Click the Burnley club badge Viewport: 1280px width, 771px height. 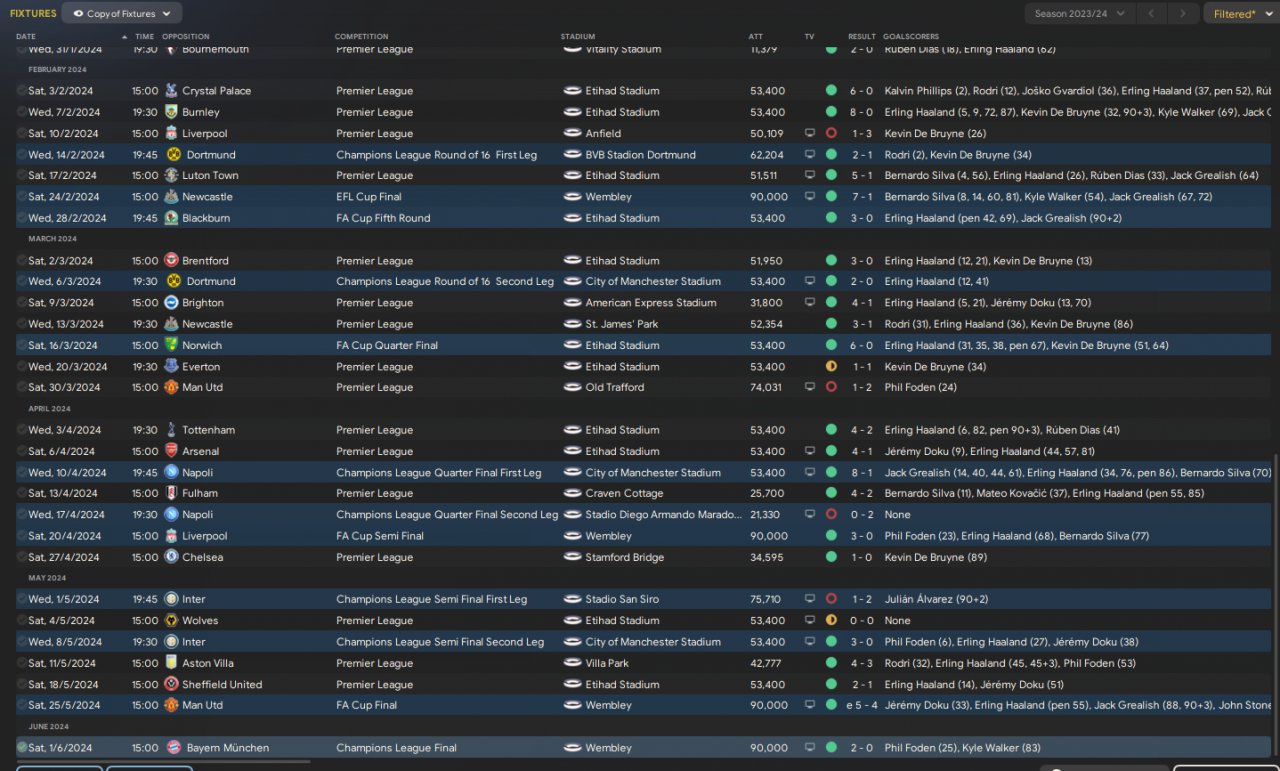171,112
